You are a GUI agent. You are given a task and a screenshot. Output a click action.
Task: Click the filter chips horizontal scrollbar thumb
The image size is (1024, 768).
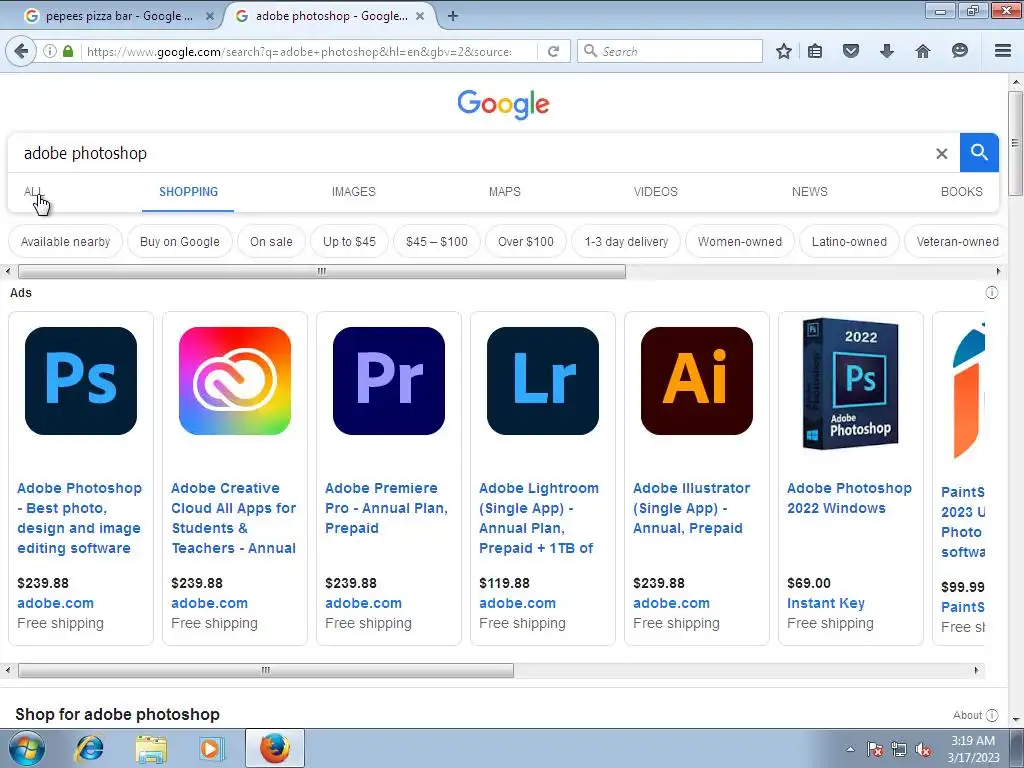(321, 271)
